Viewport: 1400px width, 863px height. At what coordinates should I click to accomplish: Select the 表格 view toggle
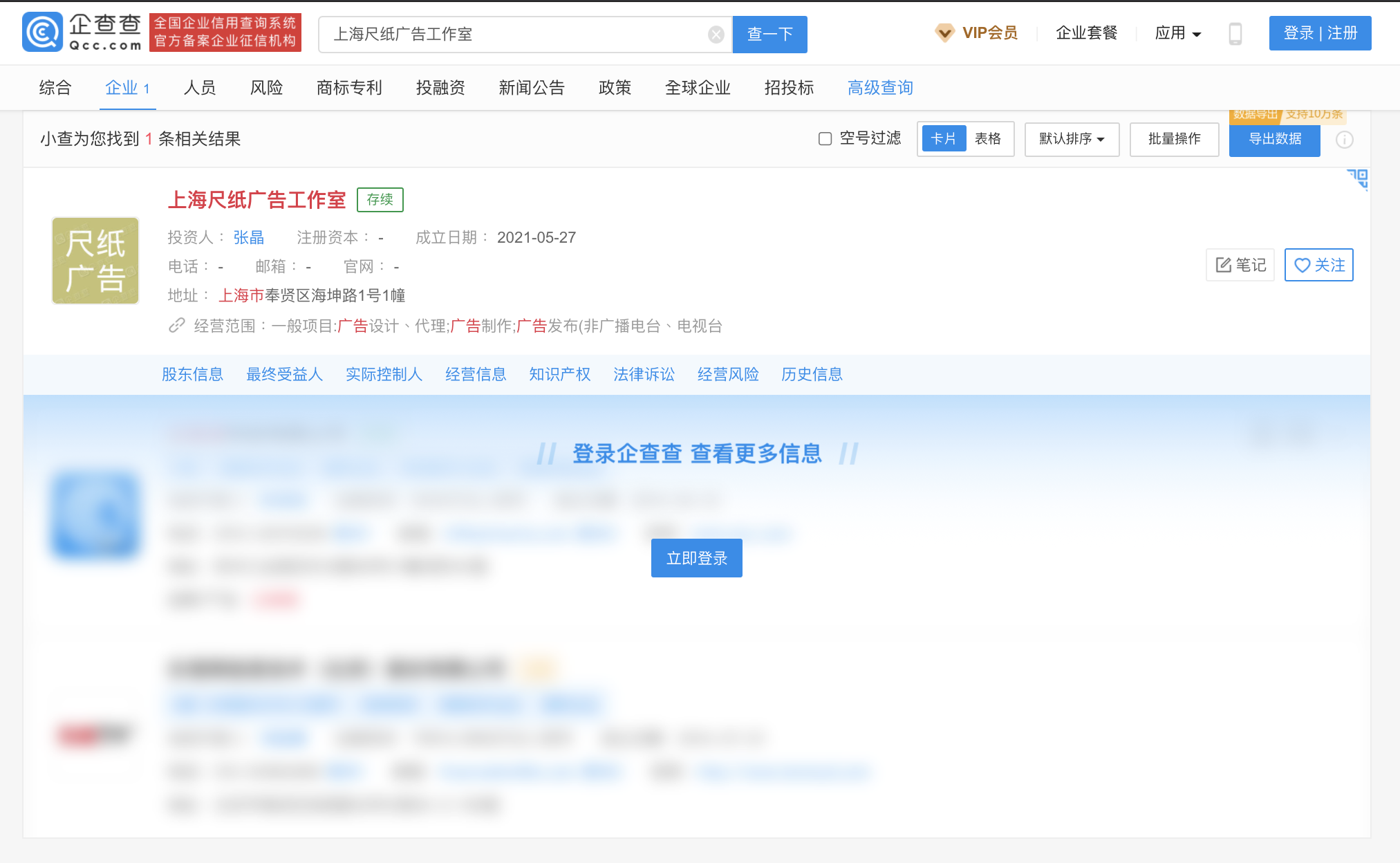pos(988,139)
